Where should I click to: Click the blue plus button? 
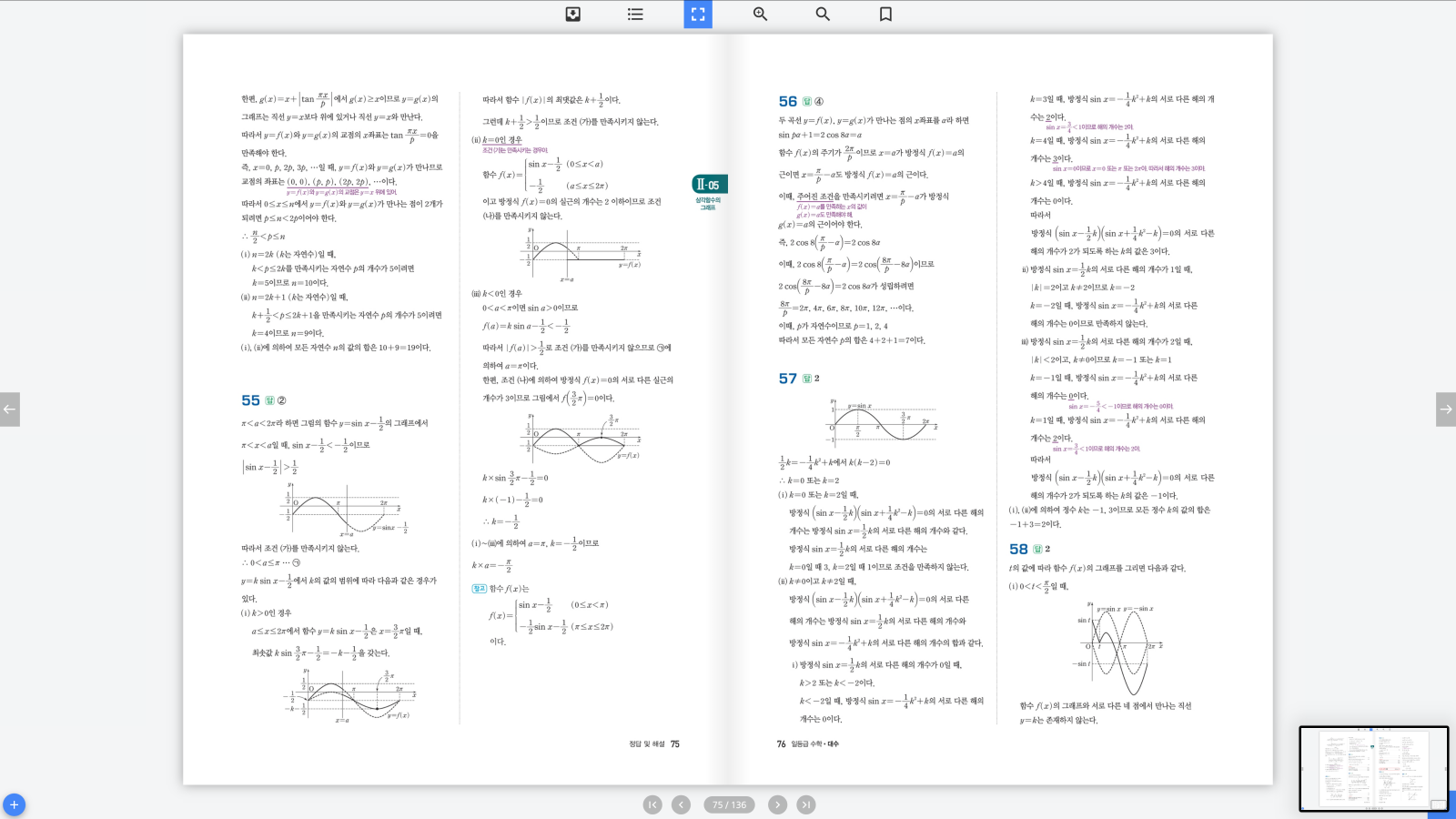tap(14, 804)
